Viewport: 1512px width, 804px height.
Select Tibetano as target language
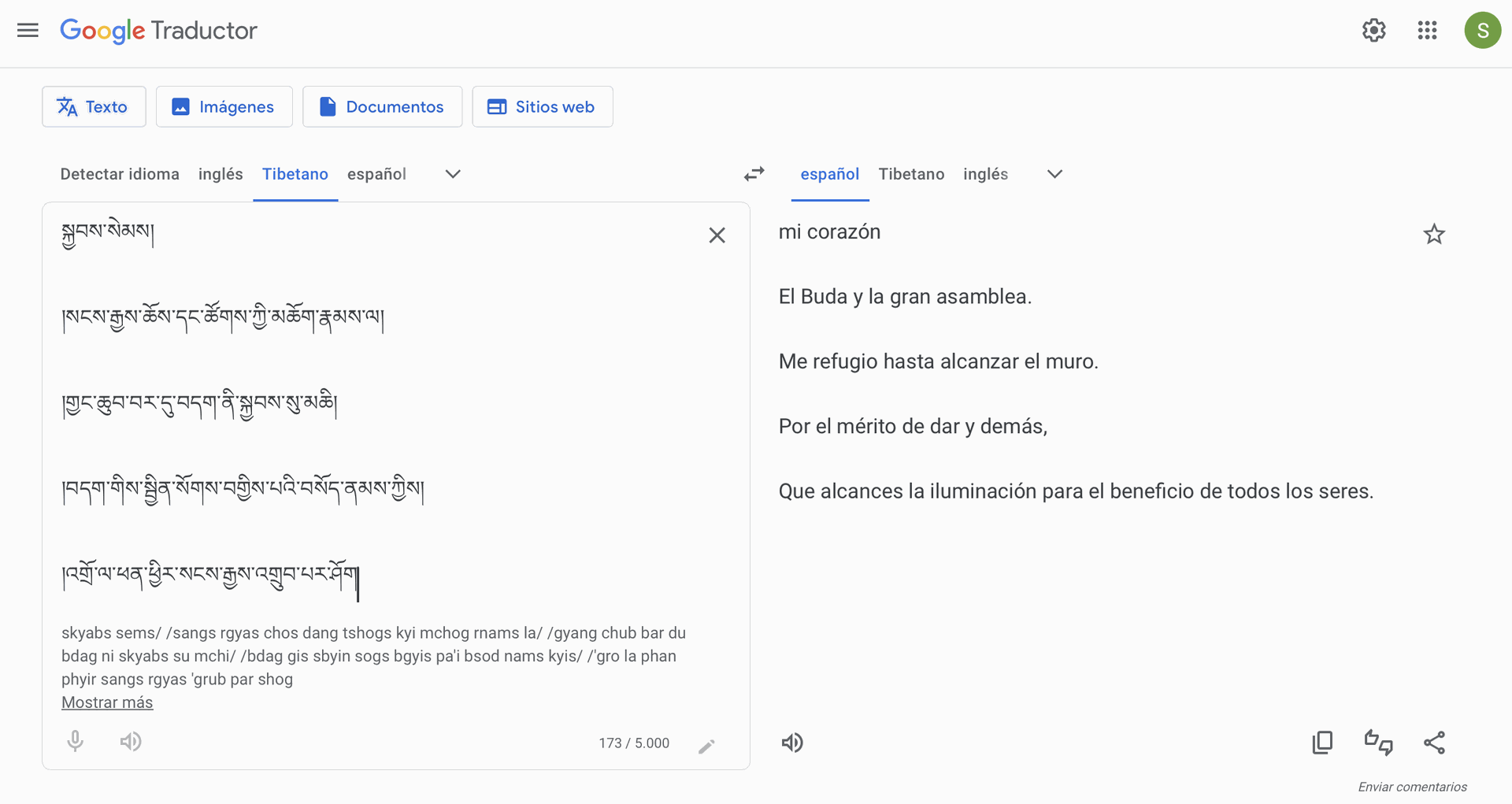[x=911, y=174]
